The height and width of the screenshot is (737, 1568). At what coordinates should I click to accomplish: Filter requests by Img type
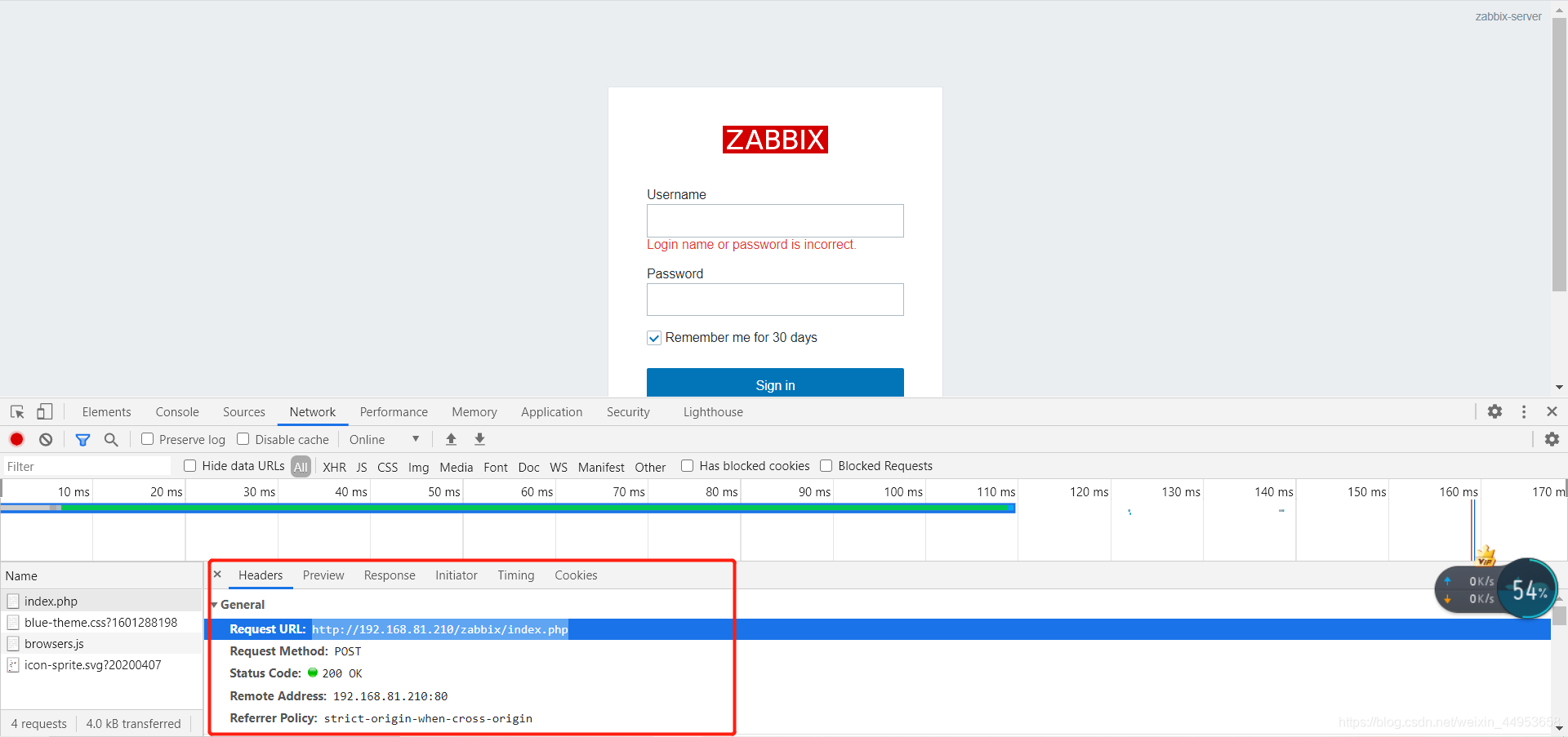(418, 467)
